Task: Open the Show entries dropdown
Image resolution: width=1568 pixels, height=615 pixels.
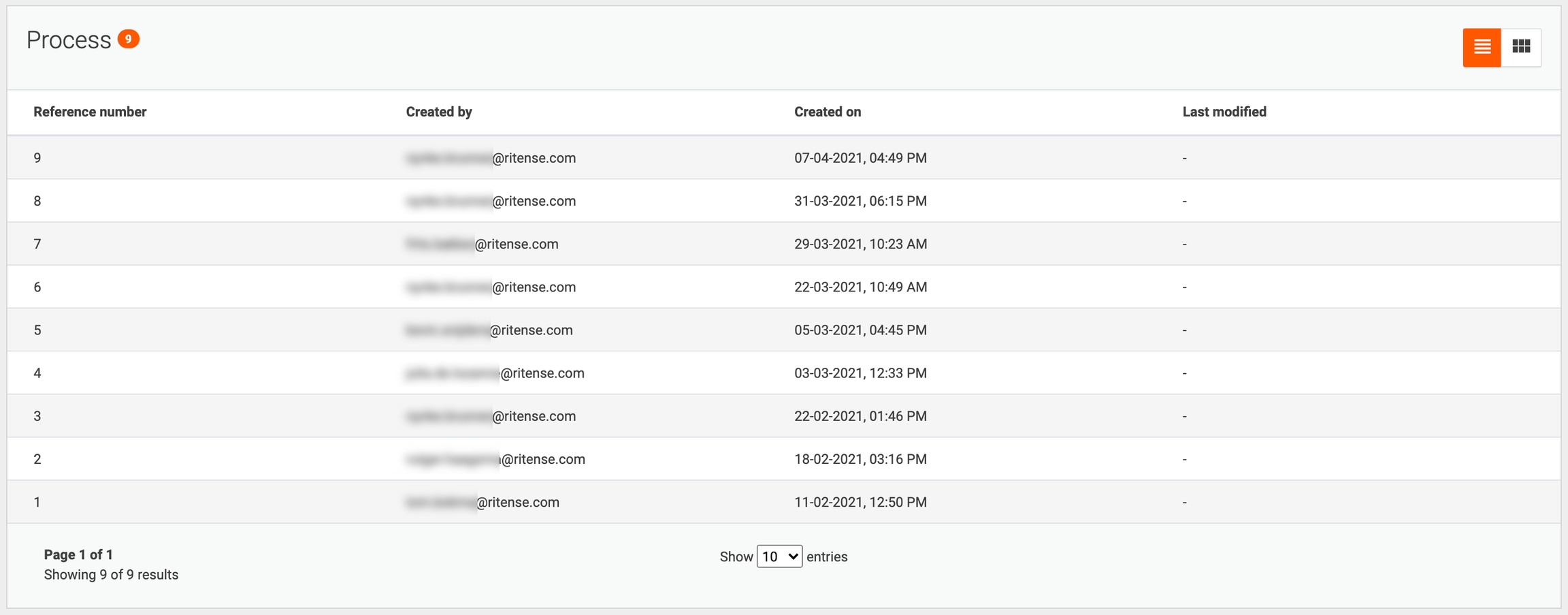Action: (779, 556)
